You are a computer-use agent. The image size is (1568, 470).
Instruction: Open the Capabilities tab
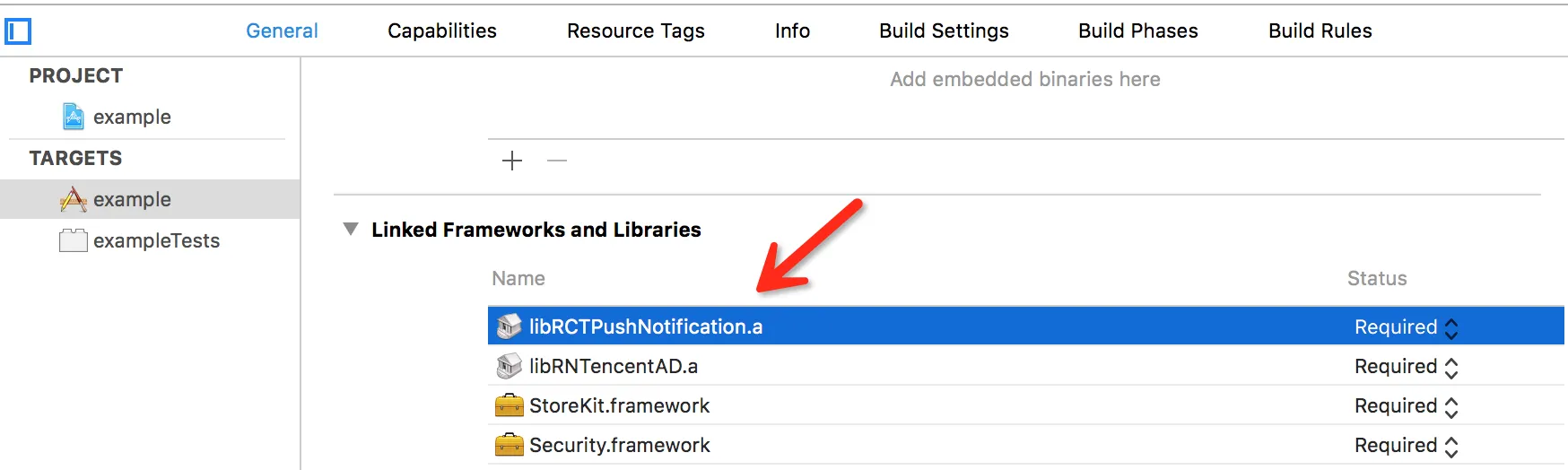[442, 30]
